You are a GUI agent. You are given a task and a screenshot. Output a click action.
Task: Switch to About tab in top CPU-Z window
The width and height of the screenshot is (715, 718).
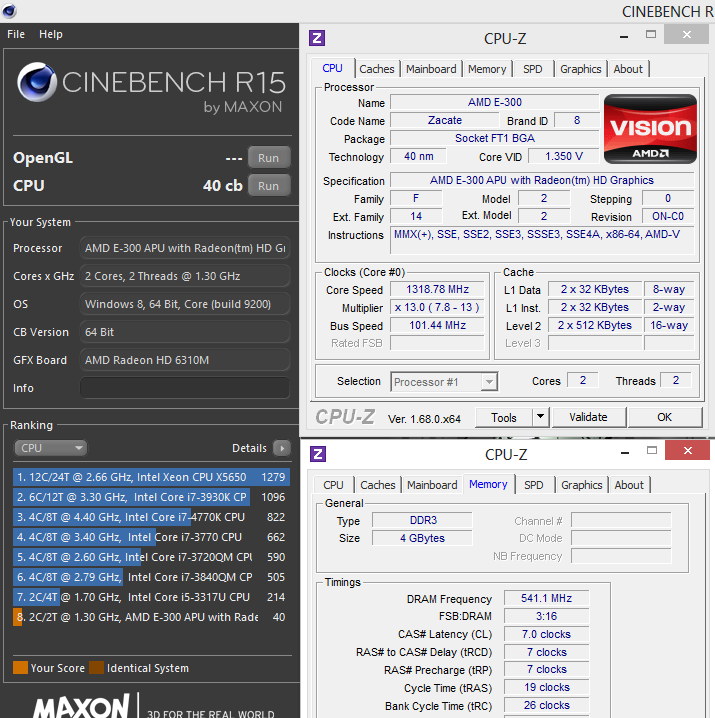pos(628,69)
